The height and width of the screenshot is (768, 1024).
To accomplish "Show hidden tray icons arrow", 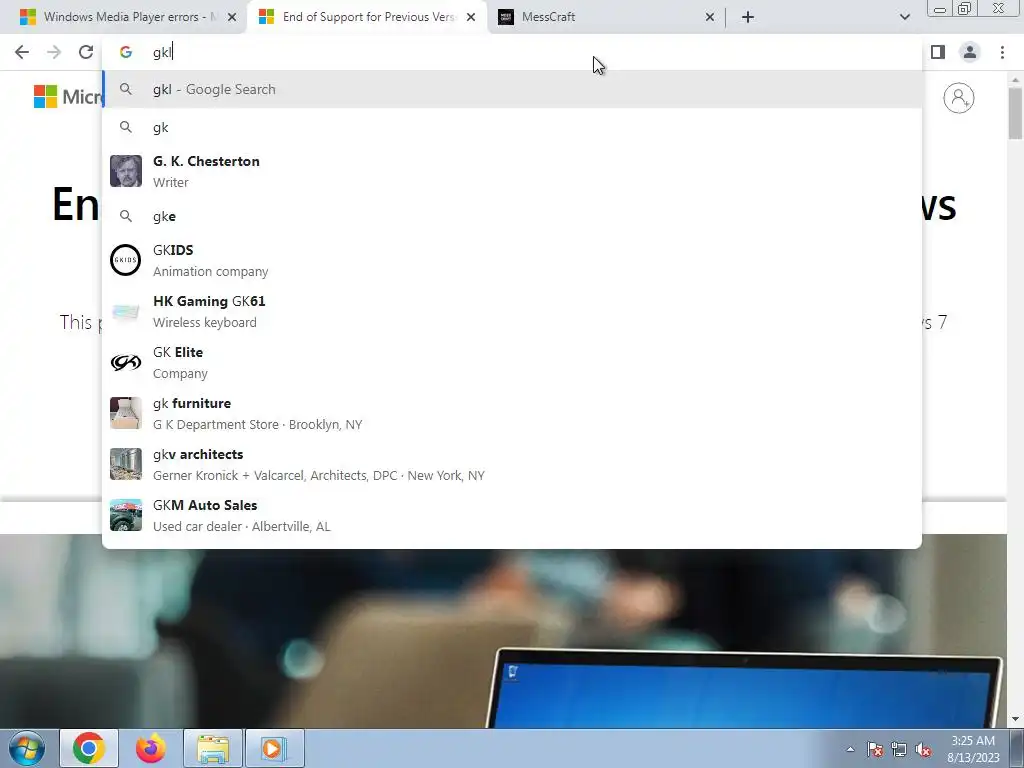I will 850,749.
